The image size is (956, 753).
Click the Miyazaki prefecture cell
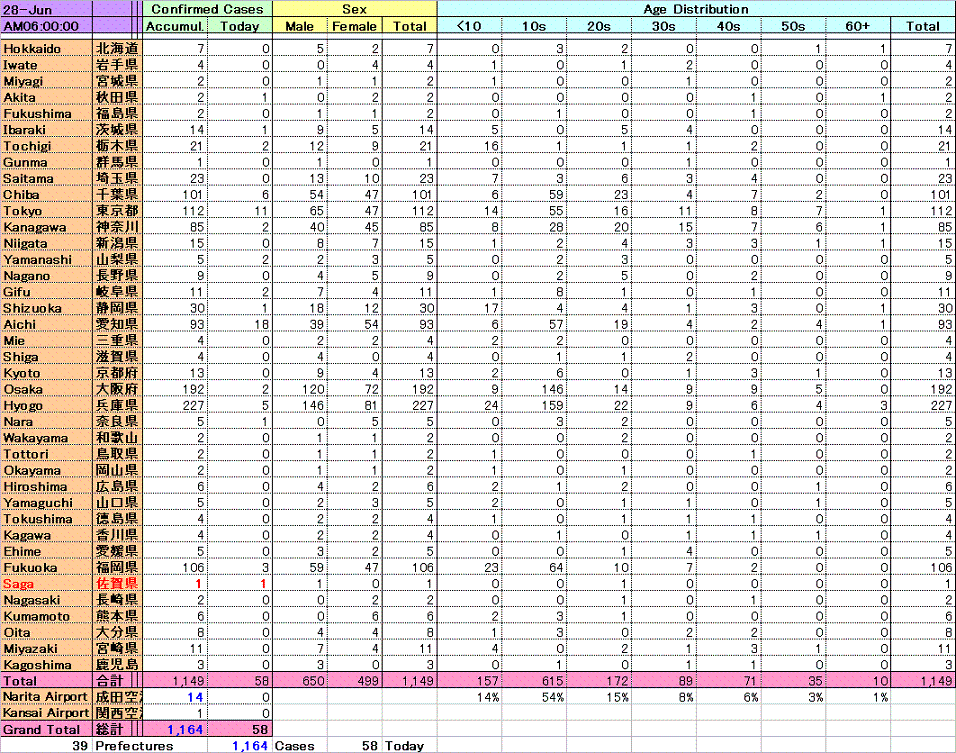coord(46,649)
